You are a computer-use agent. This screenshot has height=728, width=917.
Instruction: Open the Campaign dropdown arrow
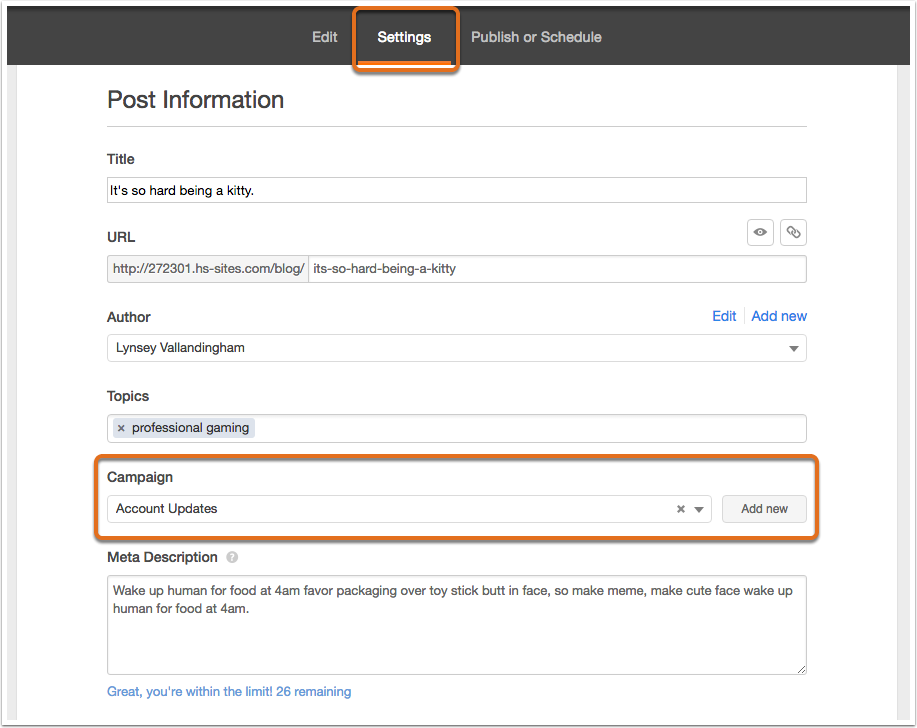pos(699,509)
